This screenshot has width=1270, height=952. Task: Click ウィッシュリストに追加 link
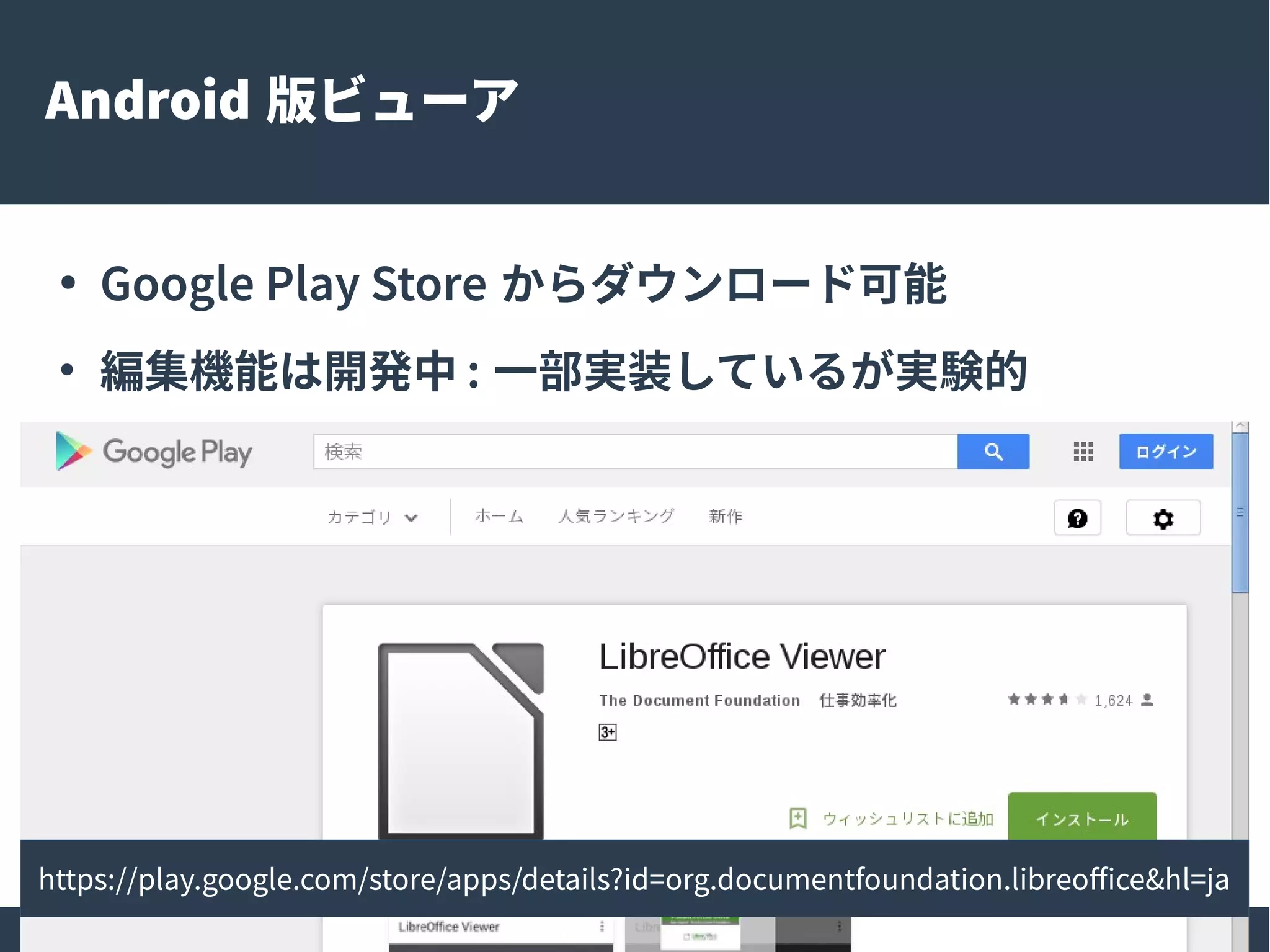908,819
